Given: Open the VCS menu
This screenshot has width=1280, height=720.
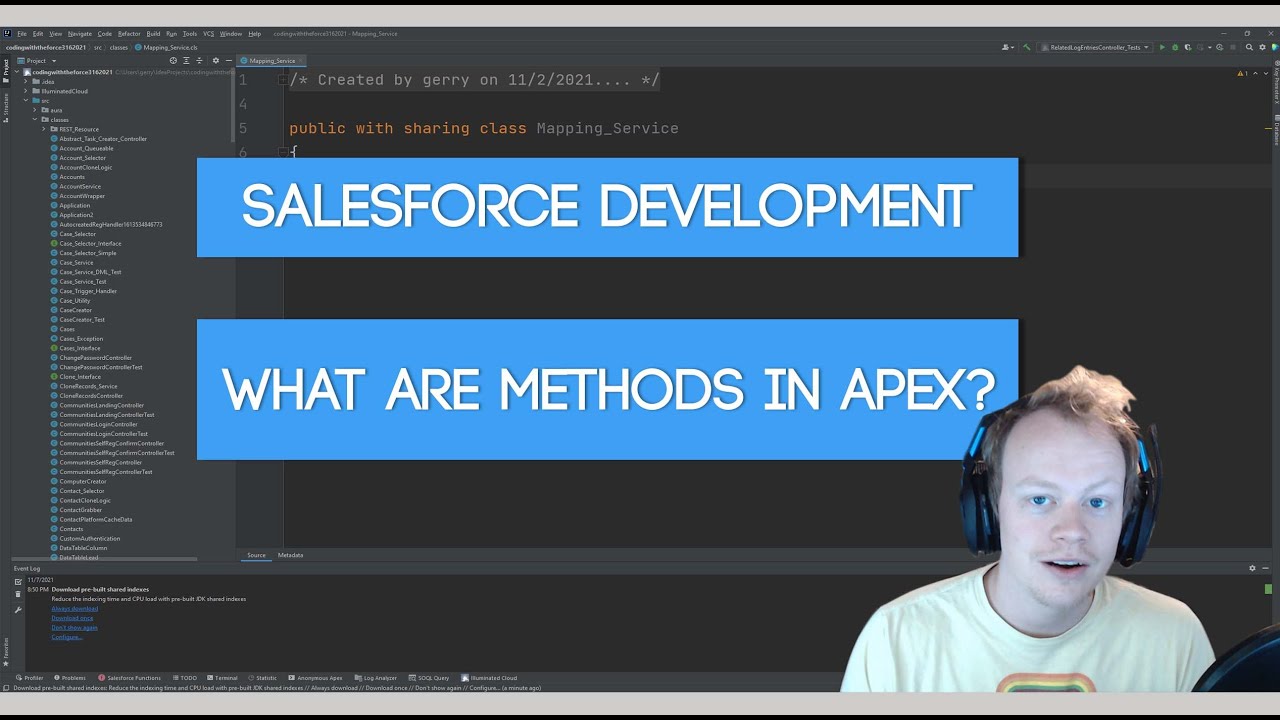Looking at the screenshot, I should click(209, 34).
